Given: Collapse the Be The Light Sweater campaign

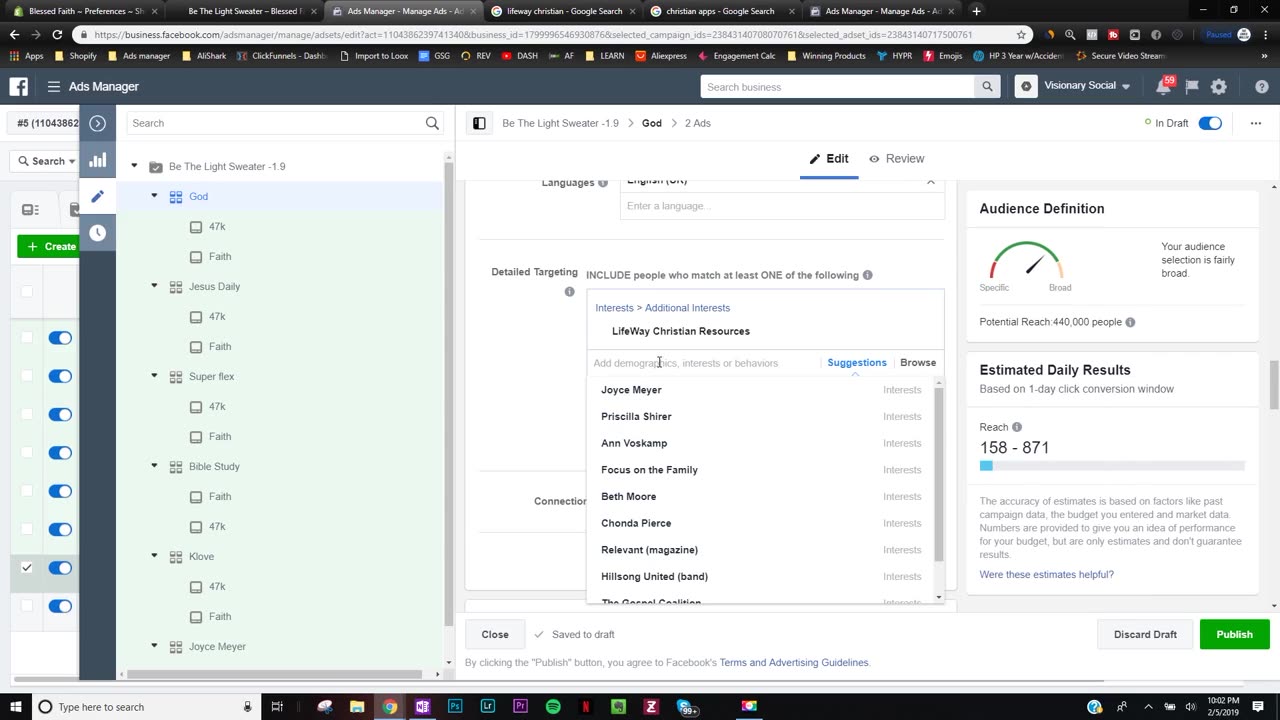Looking at the screenshot, I should (134, 166).
